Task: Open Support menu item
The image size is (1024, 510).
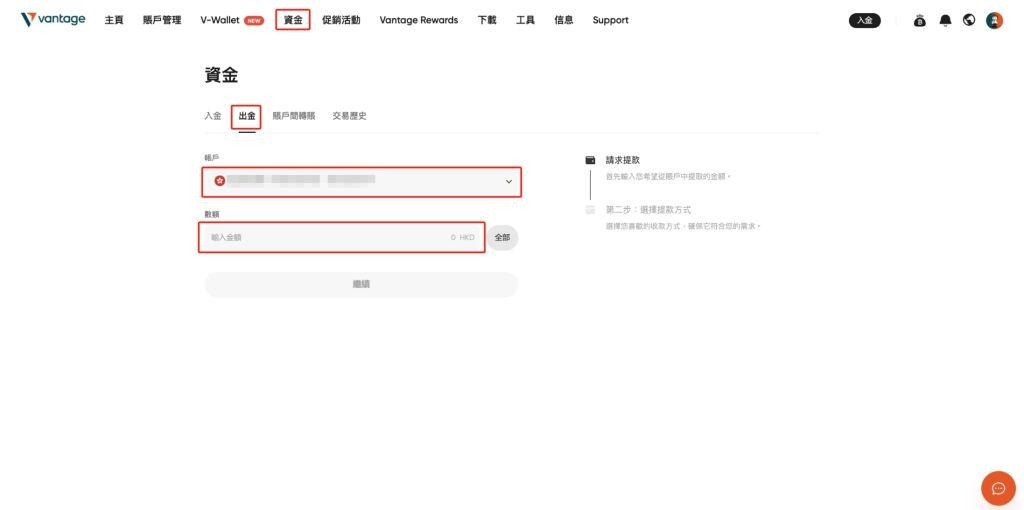Action: [x=611, y=20]
